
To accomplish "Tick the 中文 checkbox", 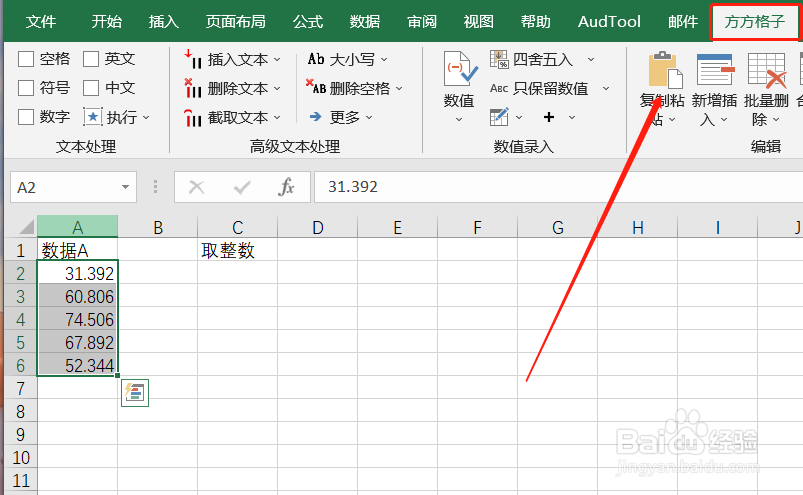I will pyautogui.click(x=91, y=88).
